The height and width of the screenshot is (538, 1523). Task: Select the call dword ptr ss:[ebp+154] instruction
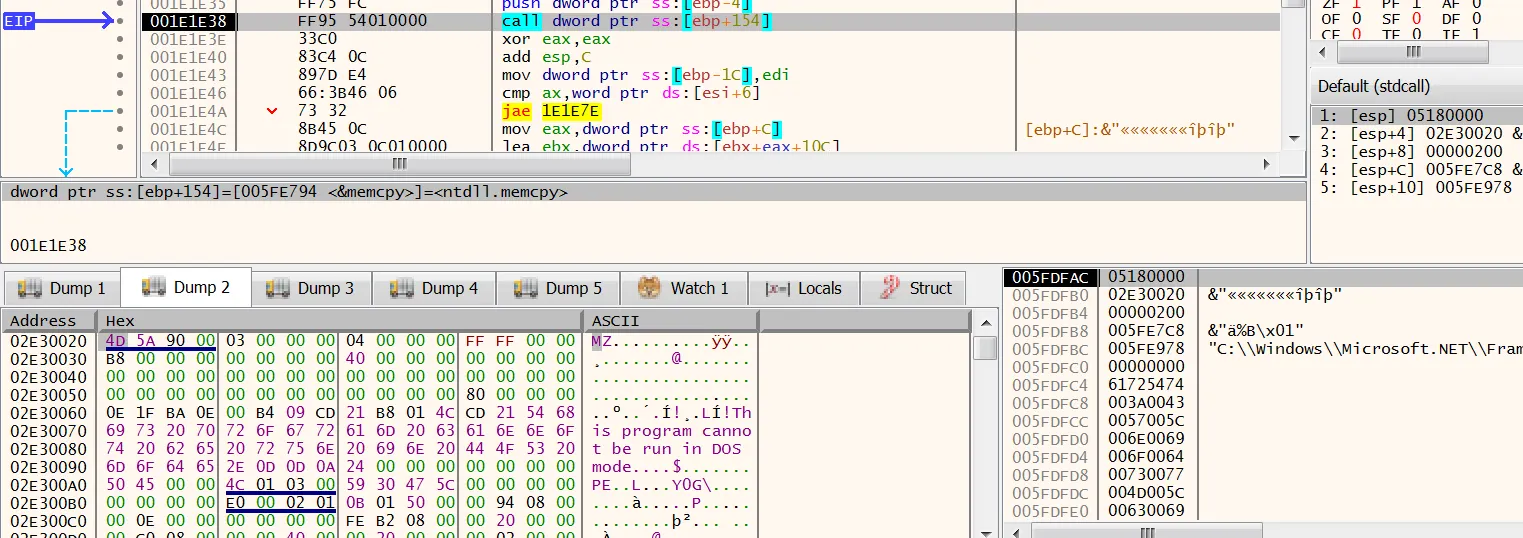(638, 21)
